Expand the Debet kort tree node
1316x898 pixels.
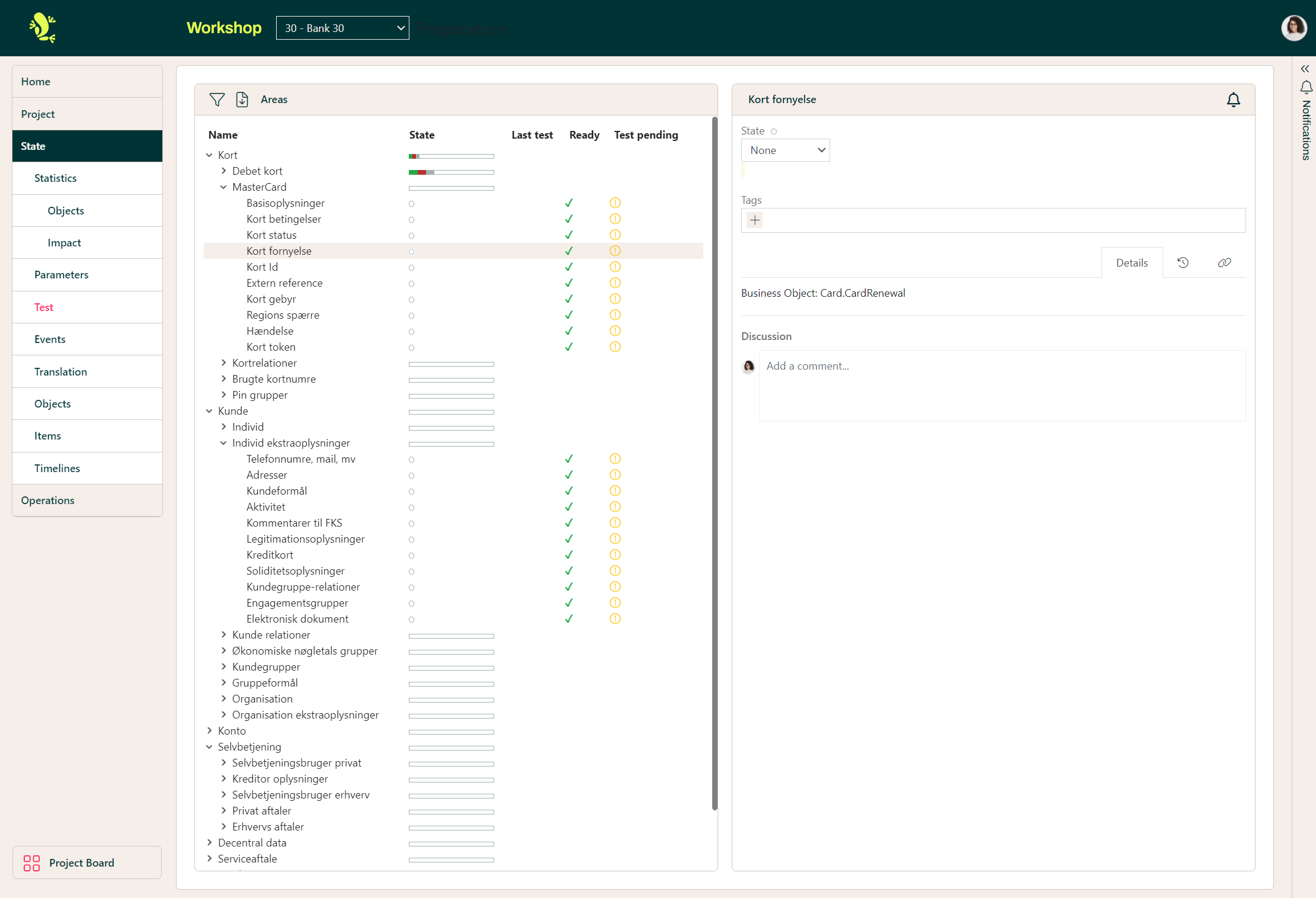click(223, 171)
